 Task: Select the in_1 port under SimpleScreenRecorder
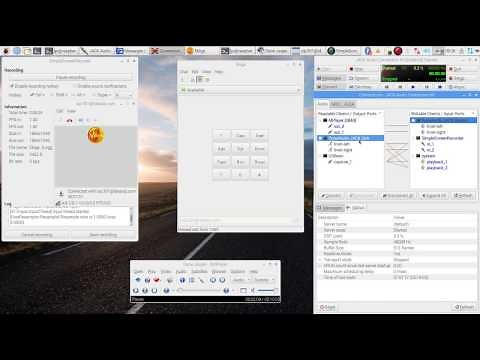coord(430,144)
